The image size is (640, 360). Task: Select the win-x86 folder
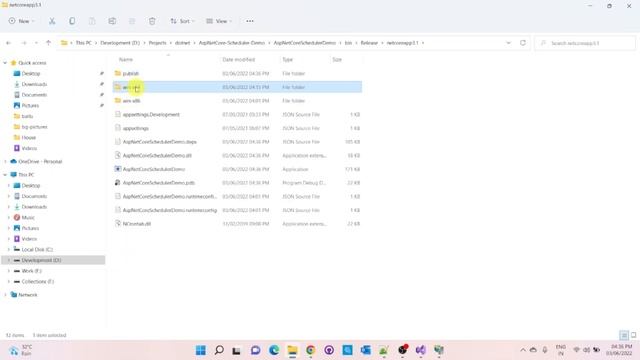237,101
